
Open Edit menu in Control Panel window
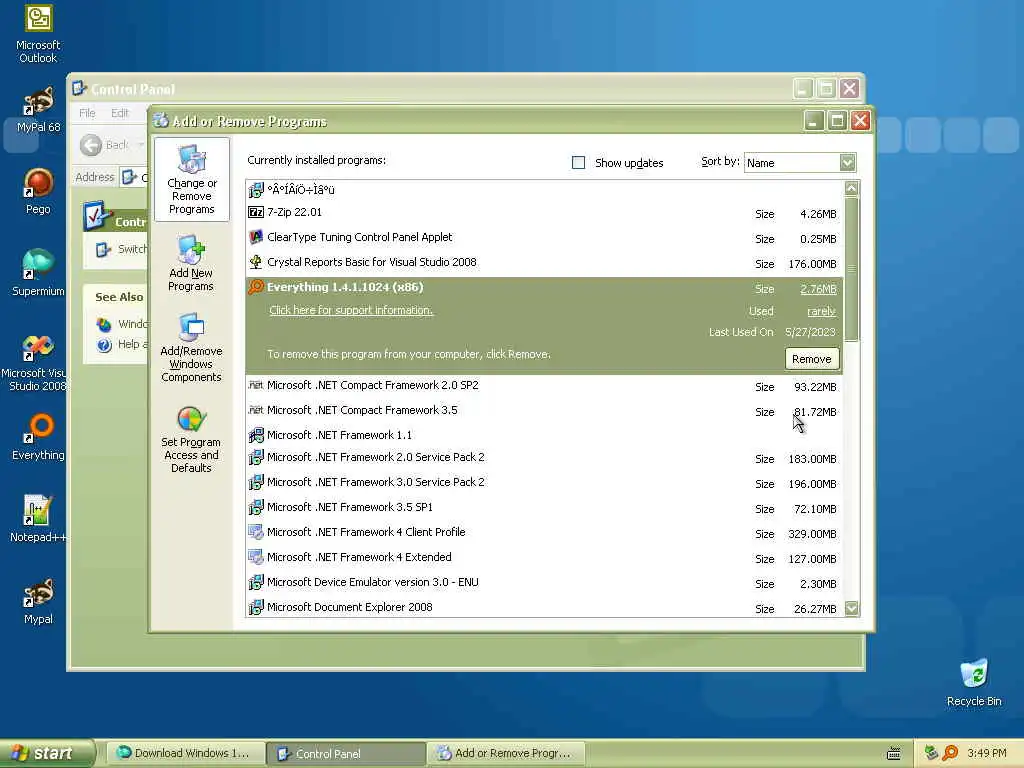click(x=120, y=113)
